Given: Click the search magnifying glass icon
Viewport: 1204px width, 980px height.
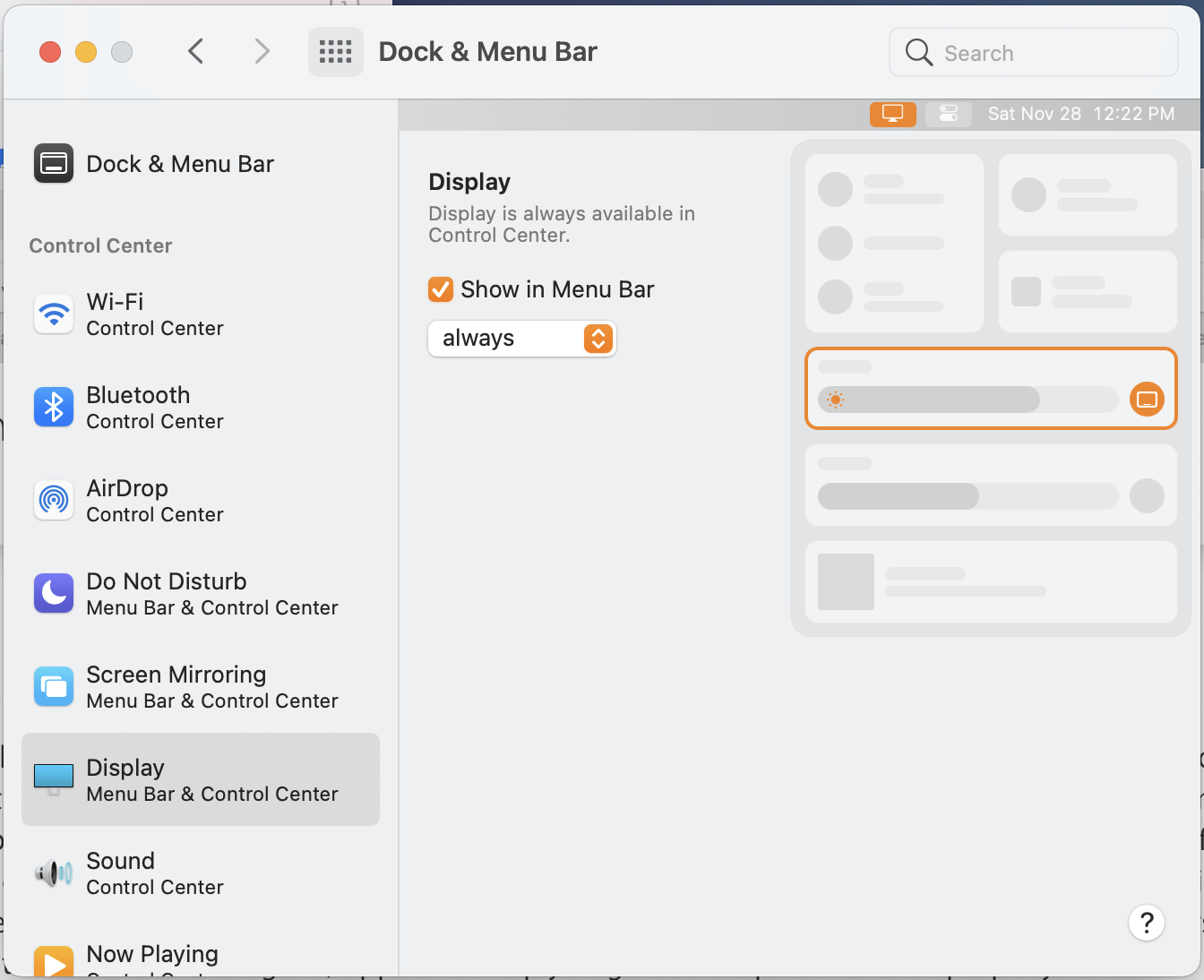Looking at the screenshot, I should point(919,52).
